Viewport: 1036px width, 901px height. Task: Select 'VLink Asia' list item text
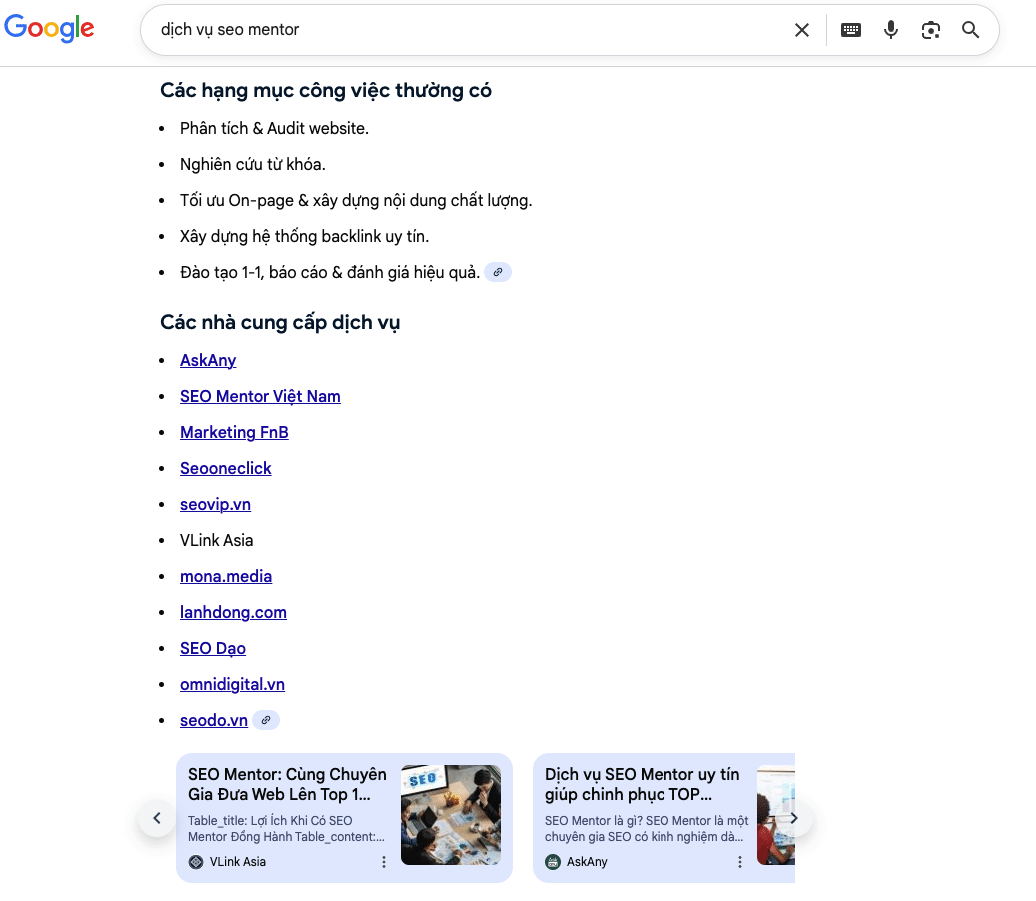click(x=217, y=540)
